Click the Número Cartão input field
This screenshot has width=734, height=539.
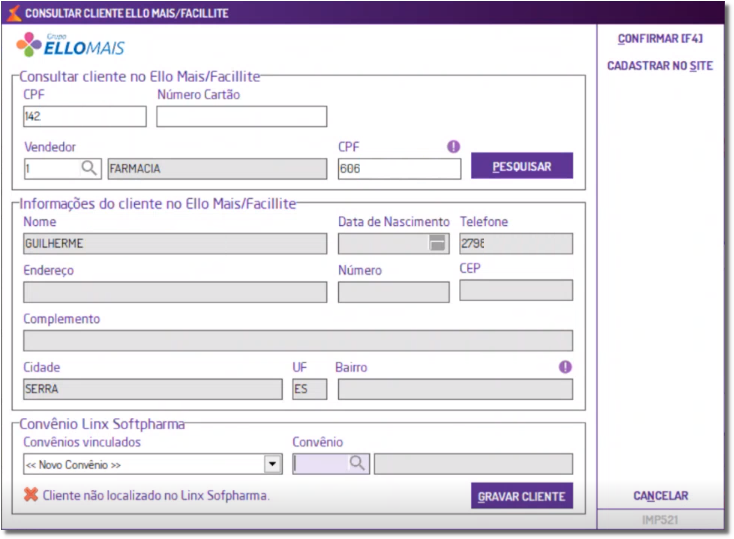pyautogui.click(x=242, y=116)
